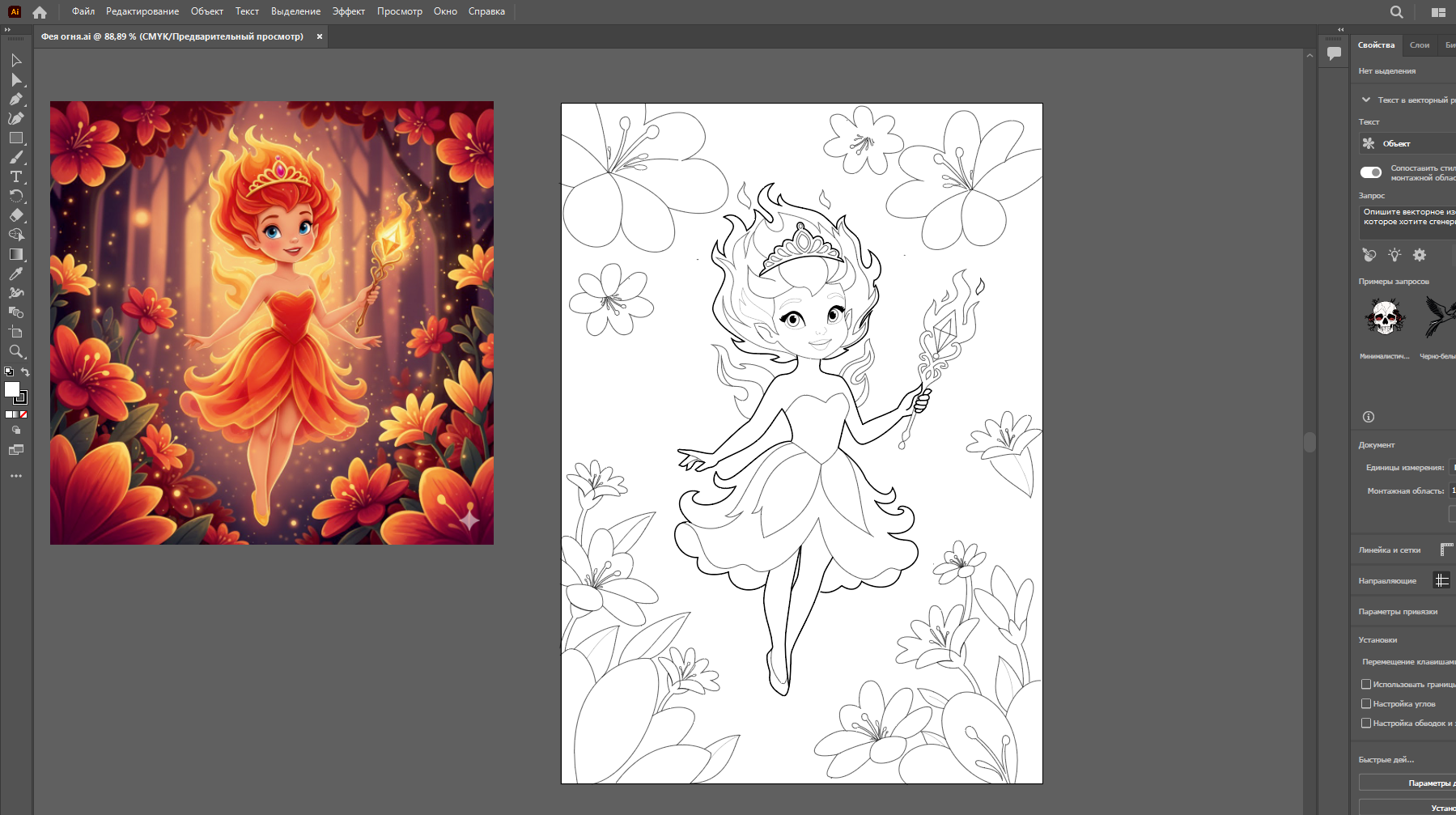Swap fill and stroke colors
This screenshot has width=1456, height=815.
coord(25,372)
